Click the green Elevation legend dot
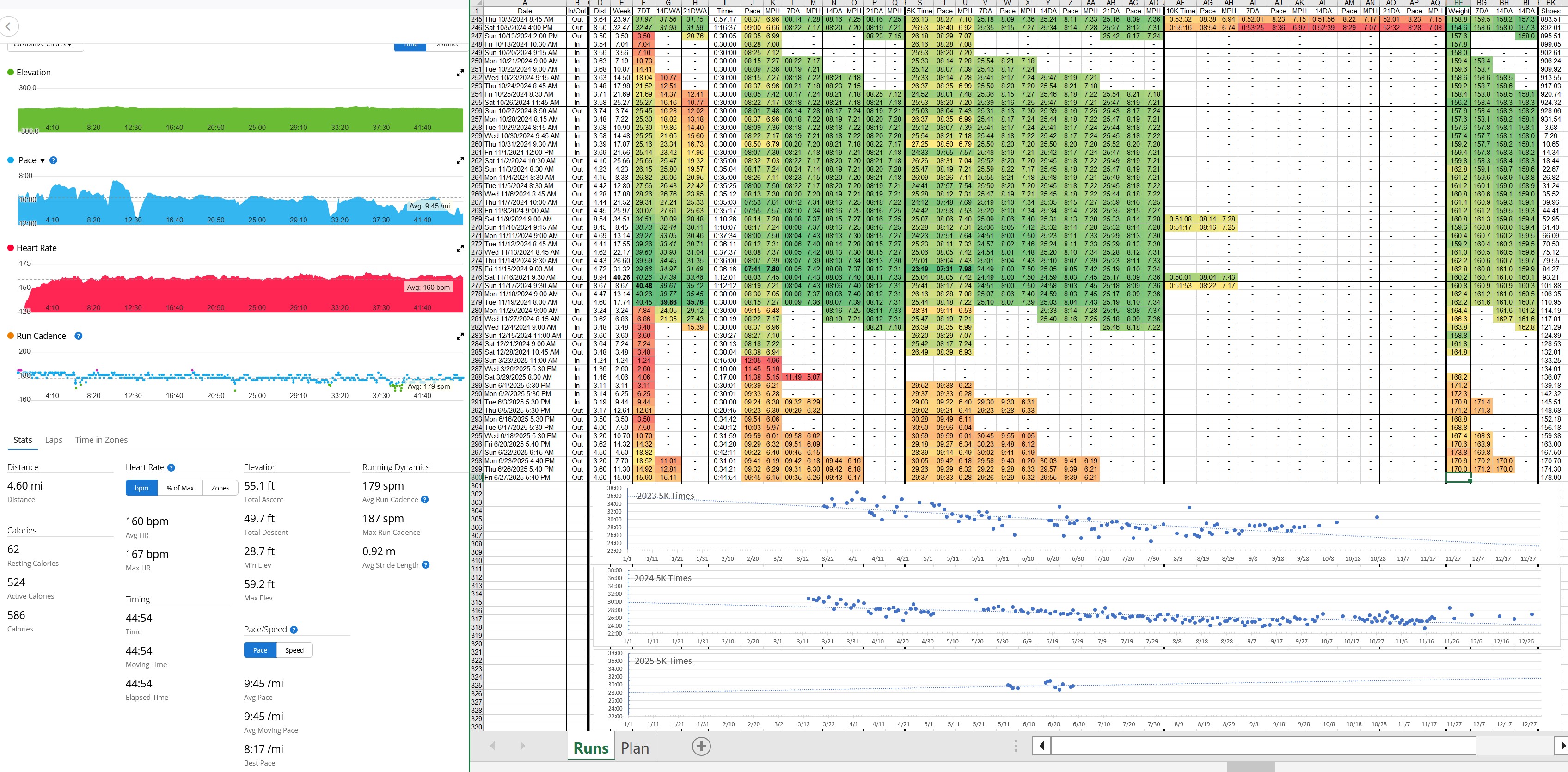 click(x=10, y=73)
